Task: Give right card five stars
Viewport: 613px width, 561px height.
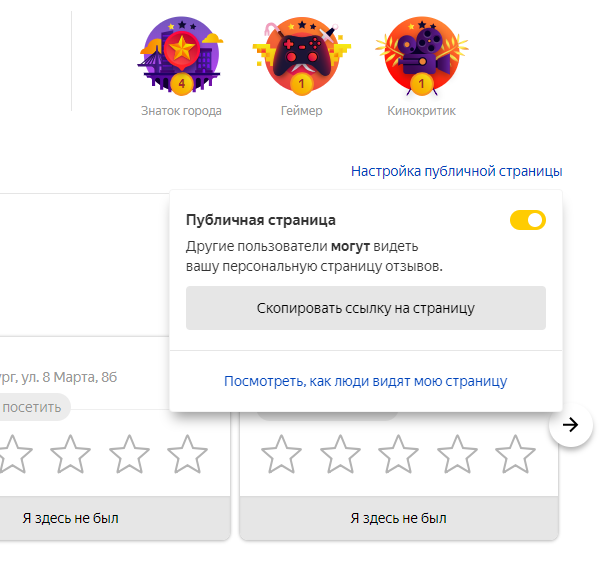Action: tap(515, 454)
